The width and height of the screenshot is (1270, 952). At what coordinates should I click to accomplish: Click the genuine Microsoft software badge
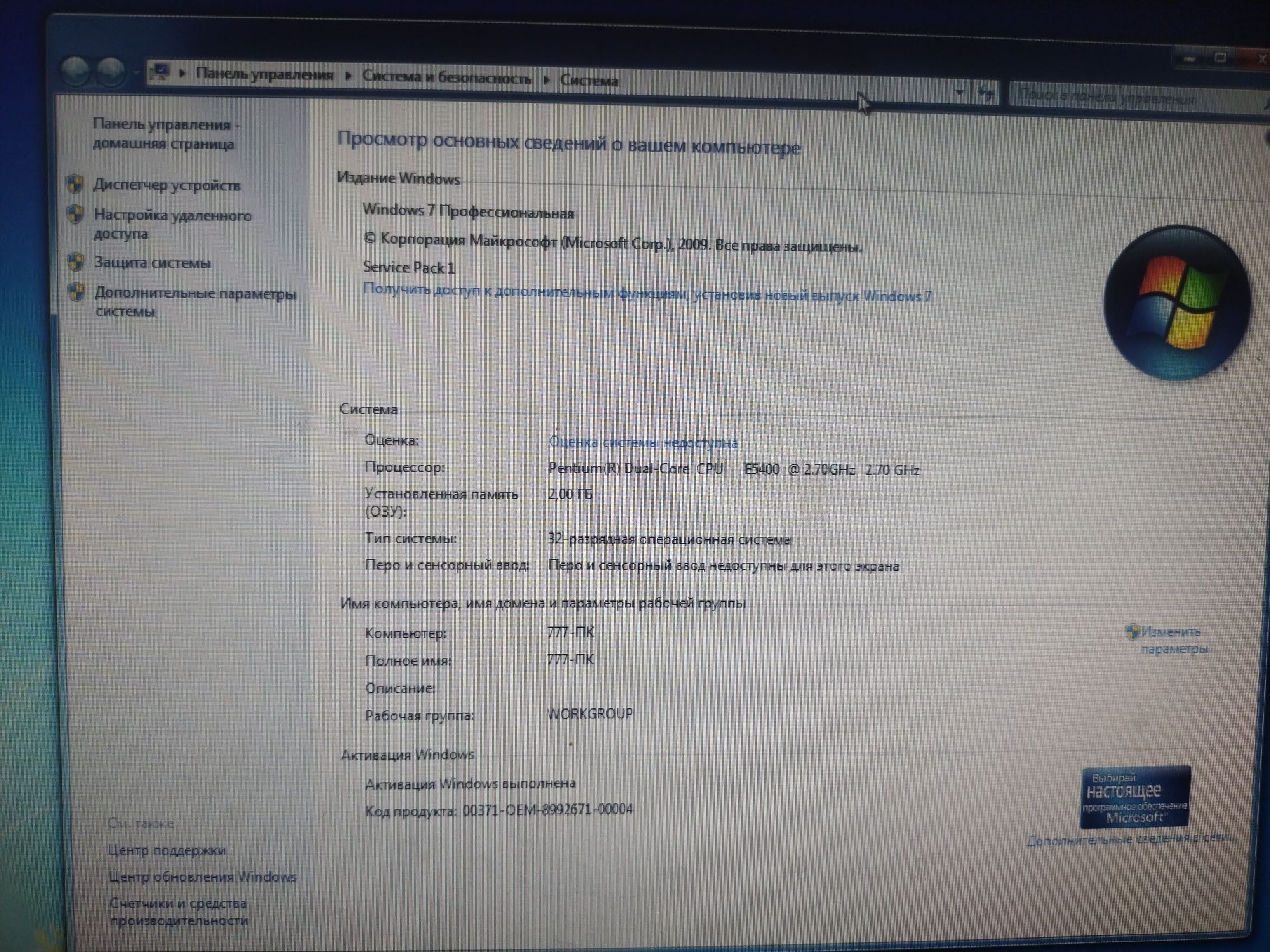click(x=1135, y=797)
